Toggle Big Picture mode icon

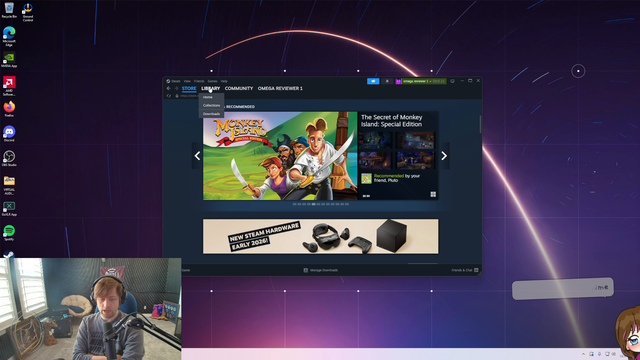452,81
